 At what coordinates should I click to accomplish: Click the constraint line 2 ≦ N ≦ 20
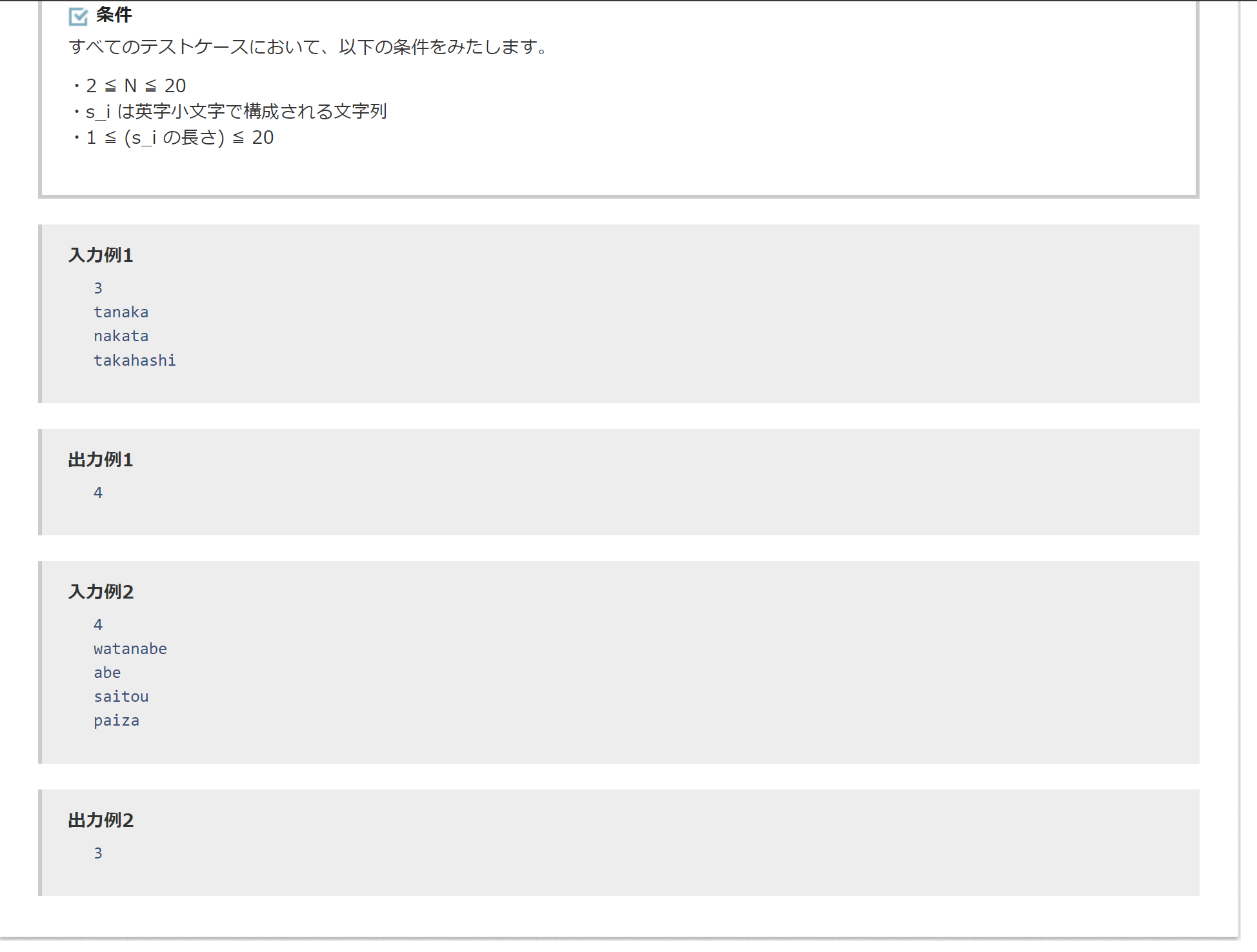(x=136, y=86)
